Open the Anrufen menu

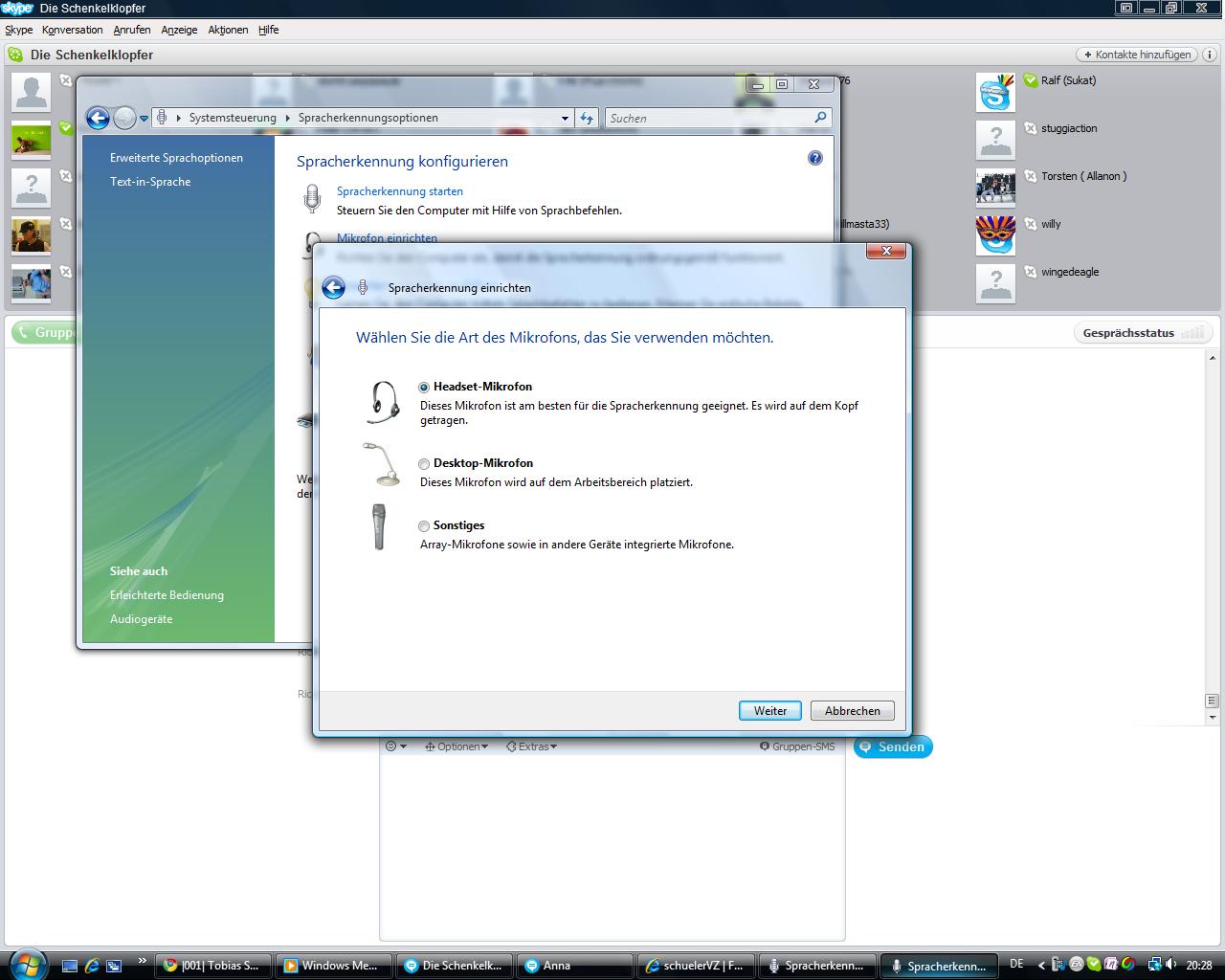[x=132, y=30]
